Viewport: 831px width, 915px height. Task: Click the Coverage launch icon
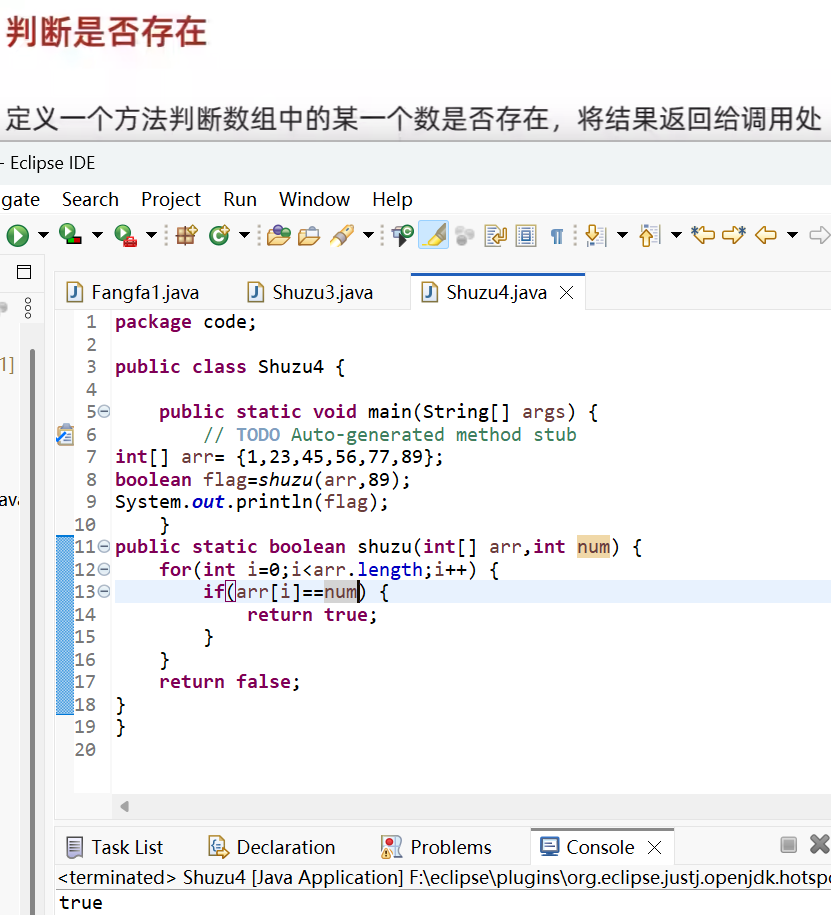(71, 235)
